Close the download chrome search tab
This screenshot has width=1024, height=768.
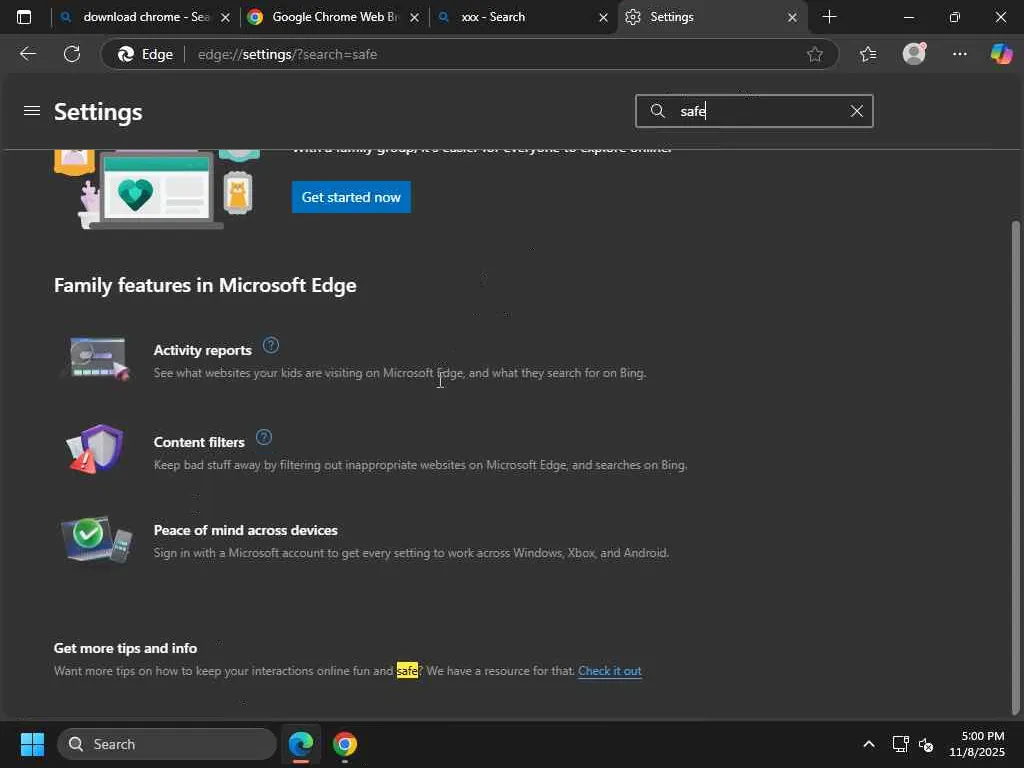pyautogui.click(x=225, y=18)
